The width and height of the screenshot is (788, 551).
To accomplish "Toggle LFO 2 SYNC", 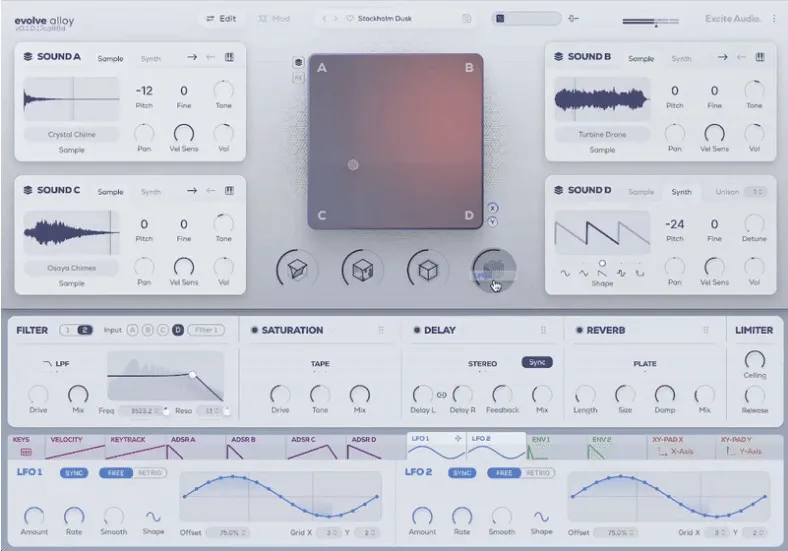I will (x=462, y=473).
